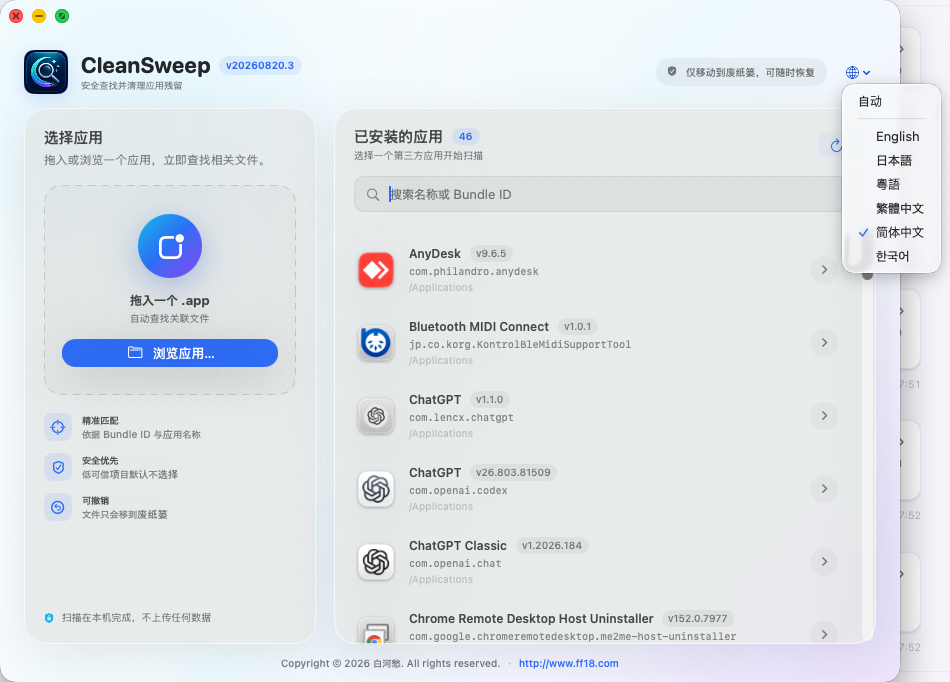Click the Copyright © 2026 footer text
The image size is (950, 682).
[x=390, y=663]
